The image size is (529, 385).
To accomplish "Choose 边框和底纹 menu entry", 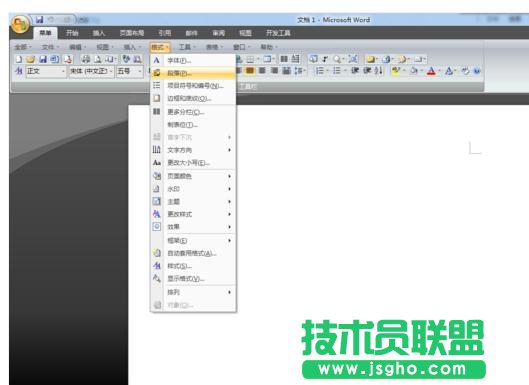I will (x=193, y=98).
